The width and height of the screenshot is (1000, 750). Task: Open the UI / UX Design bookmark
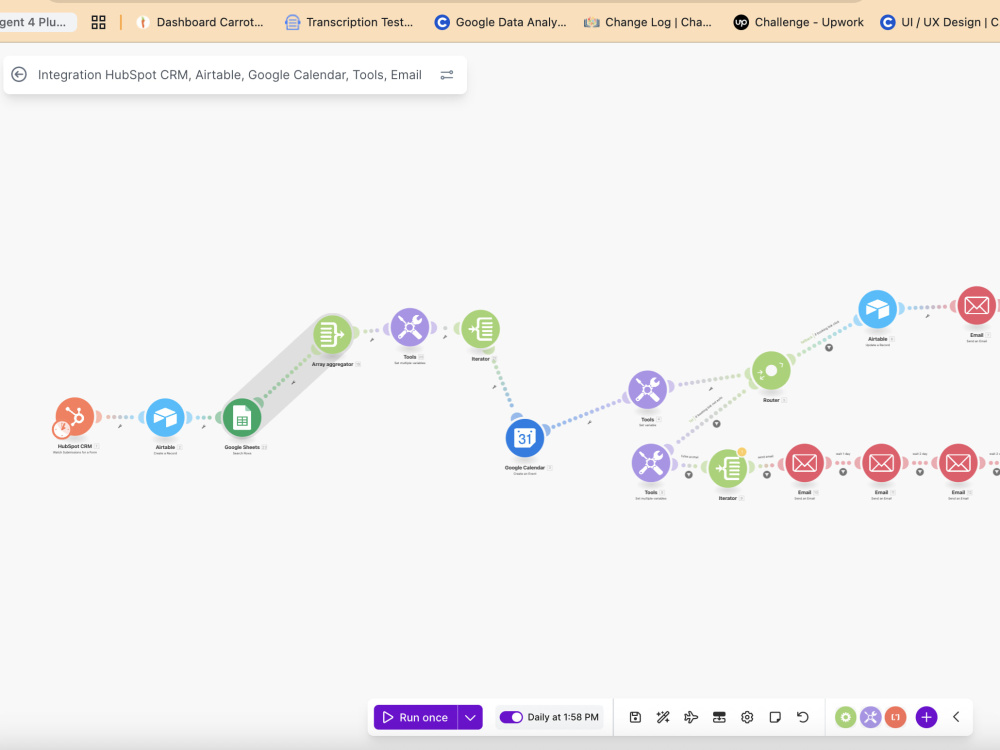tap(939, 22)
